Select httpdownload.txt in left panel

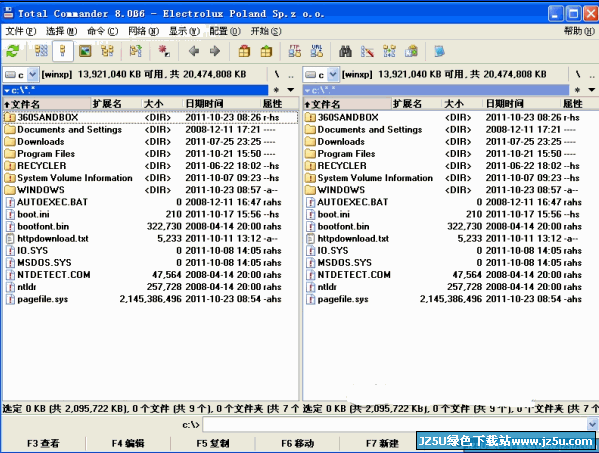(x=151, y=238)
